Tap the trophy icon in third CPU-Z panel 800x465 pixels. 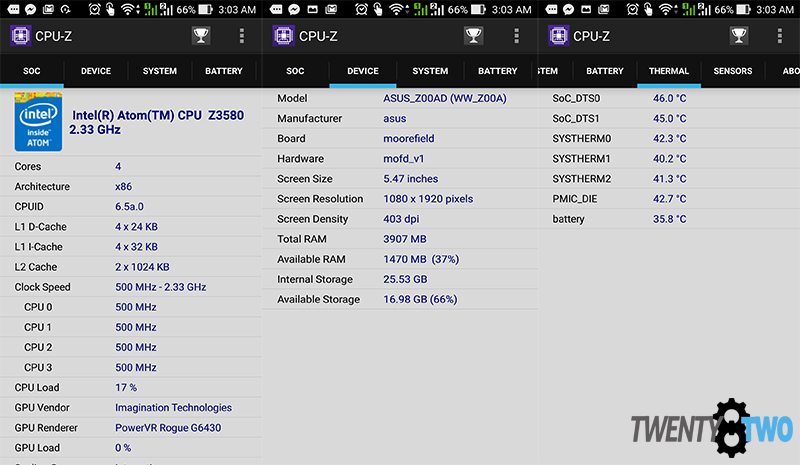[739, 36]
